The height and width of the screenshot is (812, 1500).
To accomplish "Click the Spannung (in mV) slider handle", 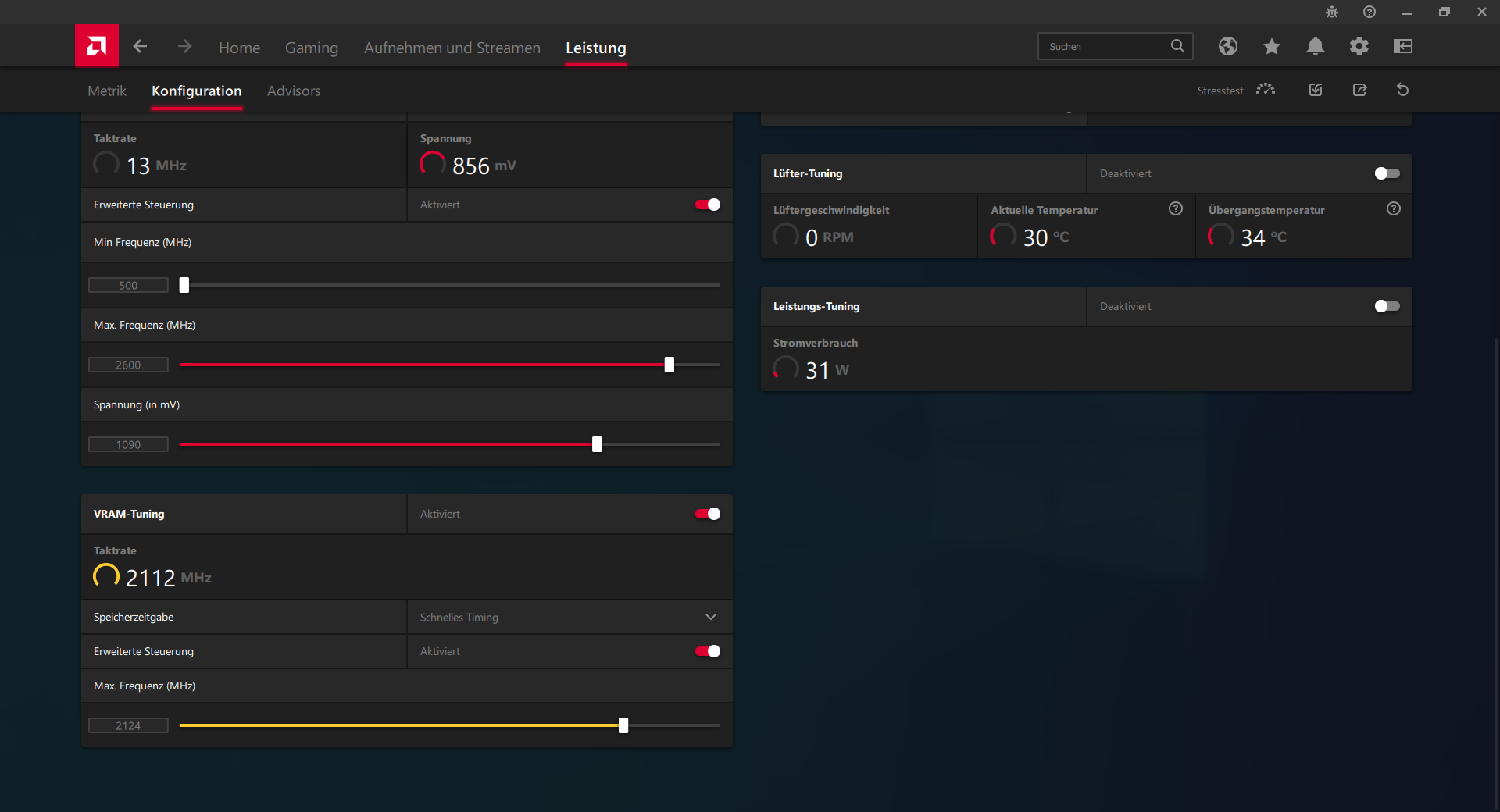I will [x=597, y=444].
